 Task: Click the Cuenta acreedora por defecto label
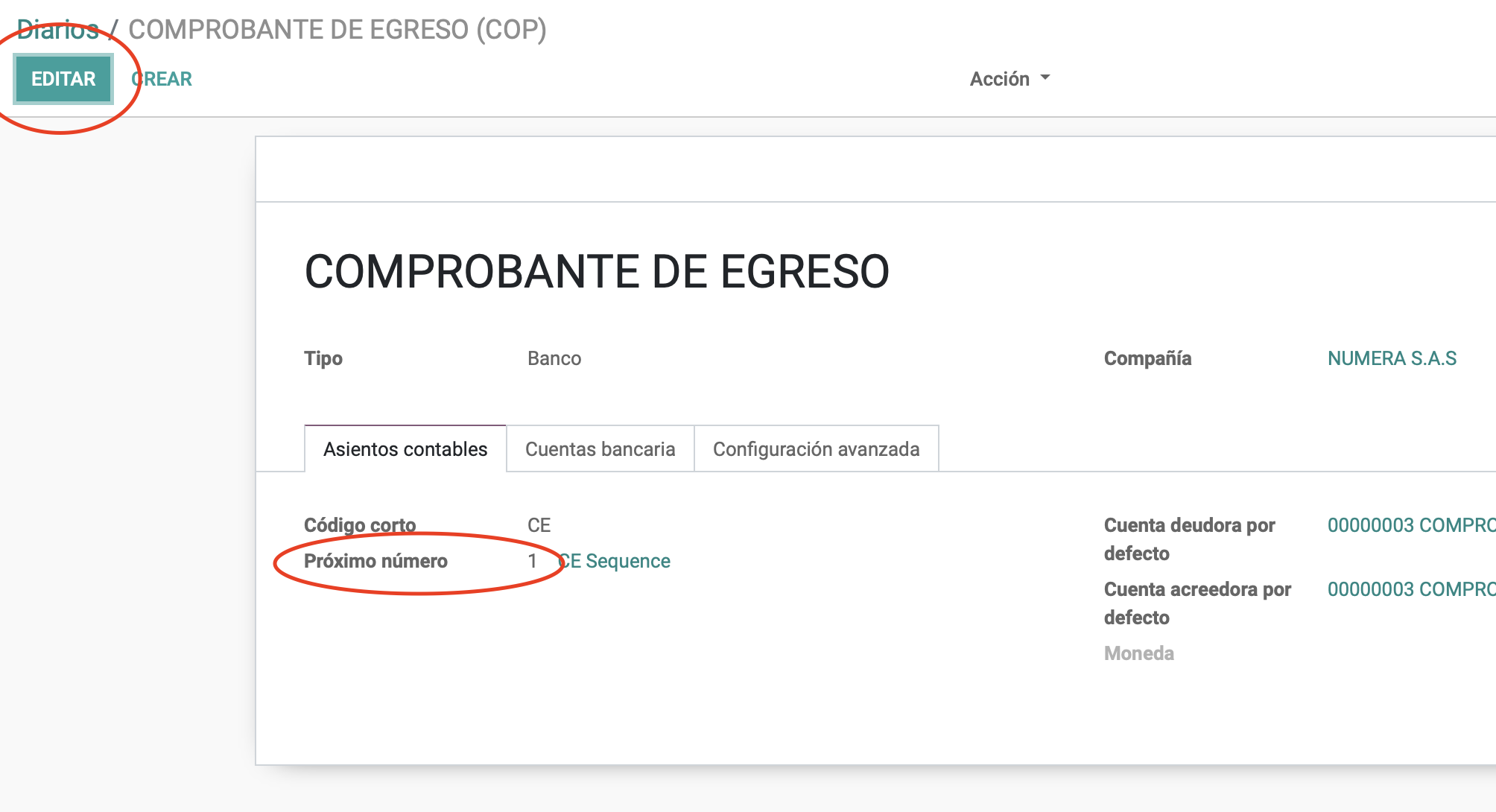click(x=1197, y=603)
